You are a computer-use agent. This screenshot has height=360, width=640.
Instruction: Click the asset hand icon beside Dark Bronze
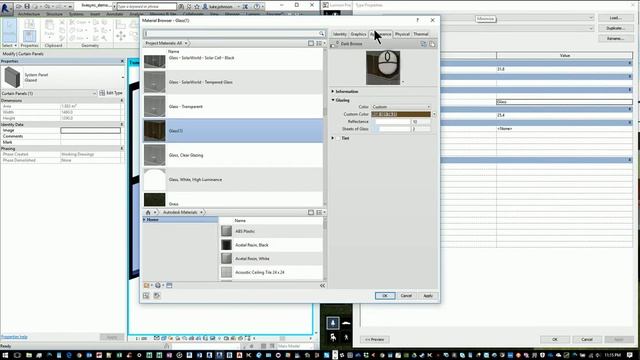333,44
